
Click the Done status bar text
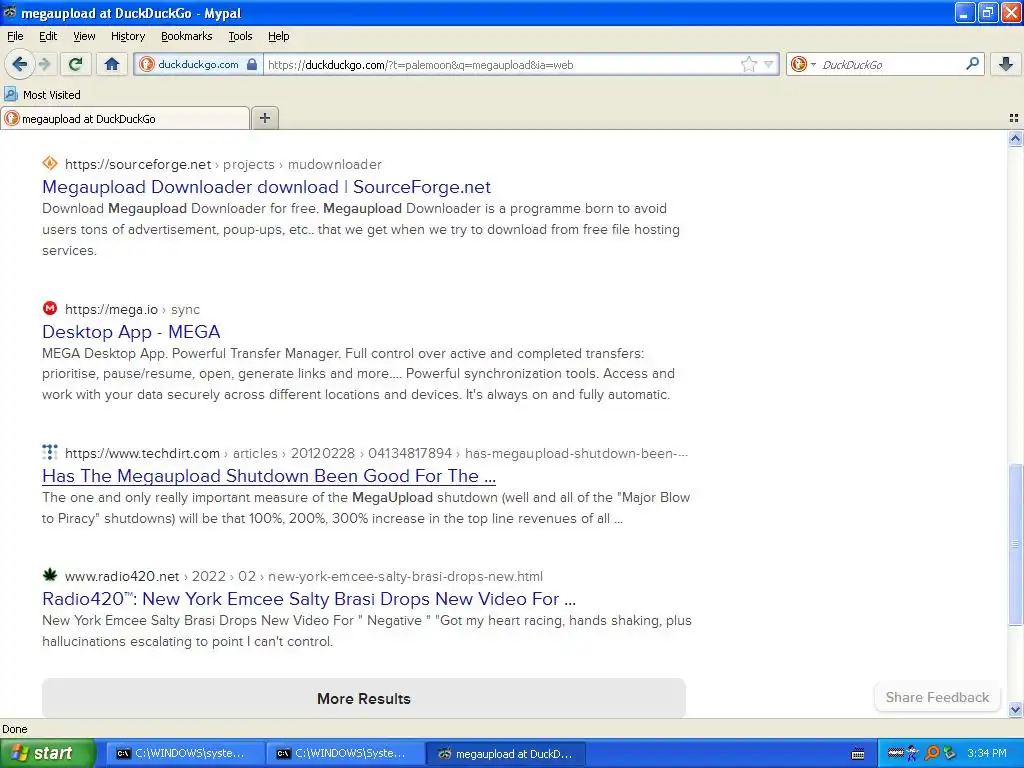[14, 729]
